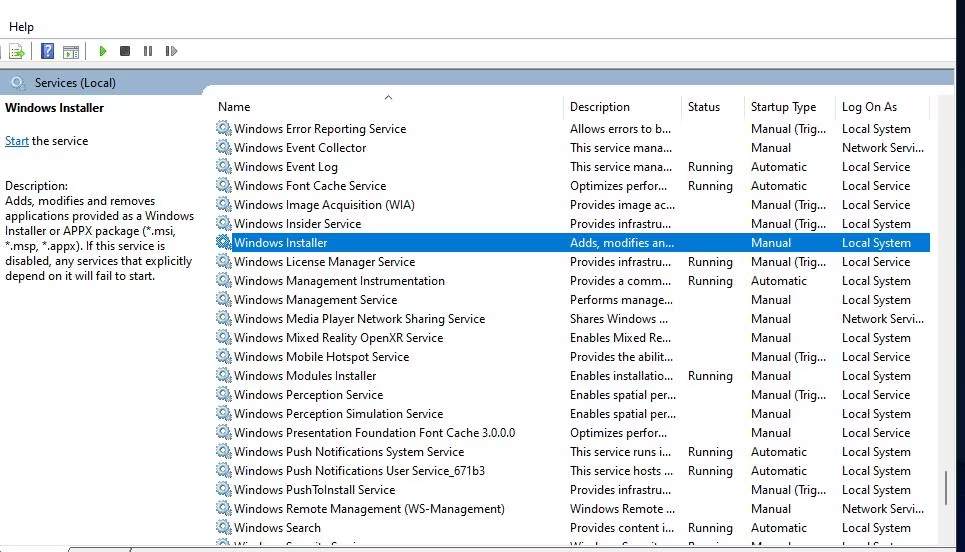The height and width of the screenshot is (552, 965).
Task: Click gear icon for Windows Mixed Reality OpenXR Service
Action: [223, 337]
